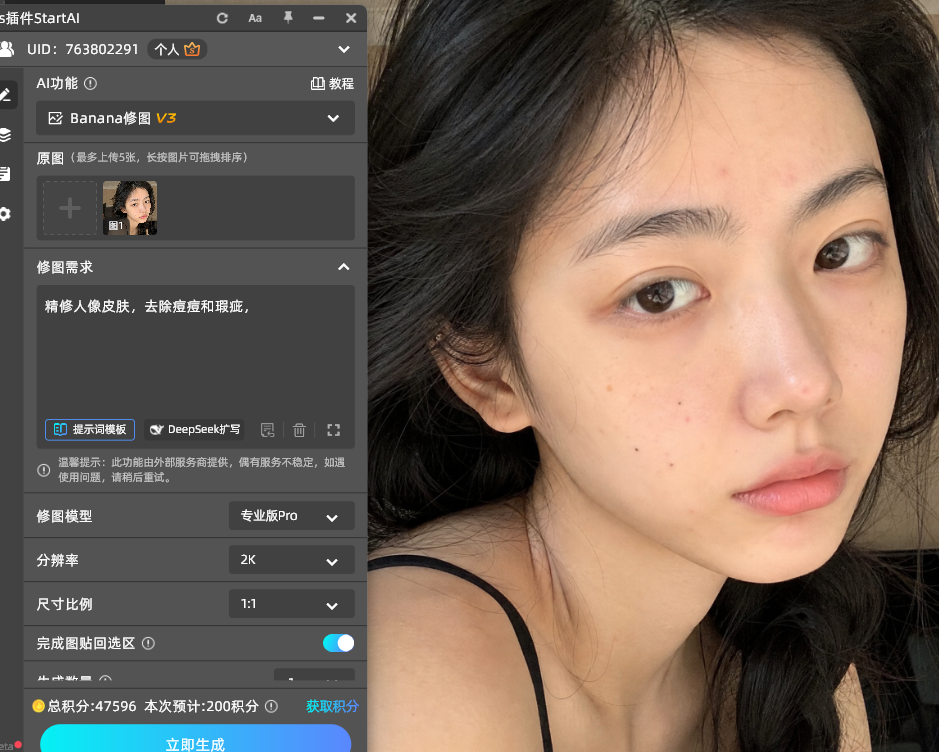Image resolution: width=939 pixels, height=752 pixels.
Task: Show info for 本次预计 200积分
Action: point(271,706)
